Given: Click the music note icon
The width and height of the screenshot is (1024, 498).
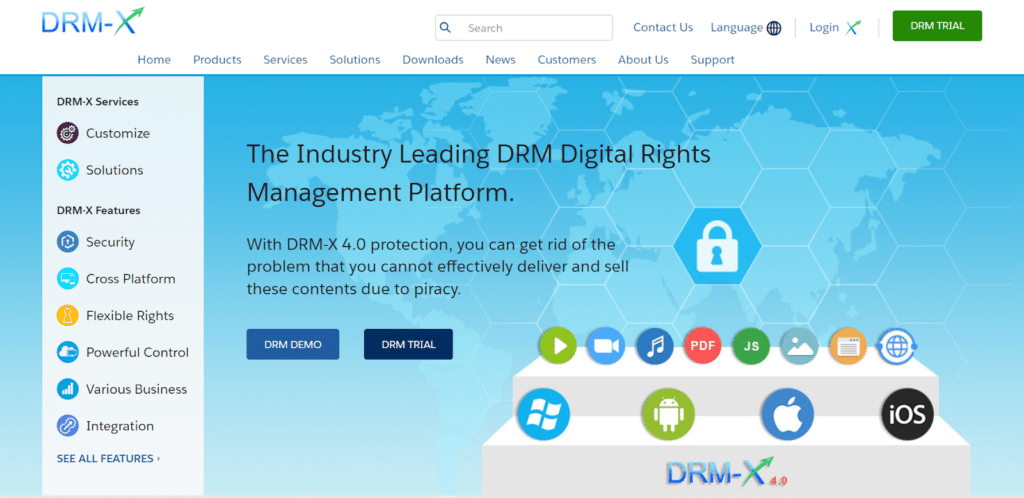Looking at the screenshot, I should [x=654, y=346].
